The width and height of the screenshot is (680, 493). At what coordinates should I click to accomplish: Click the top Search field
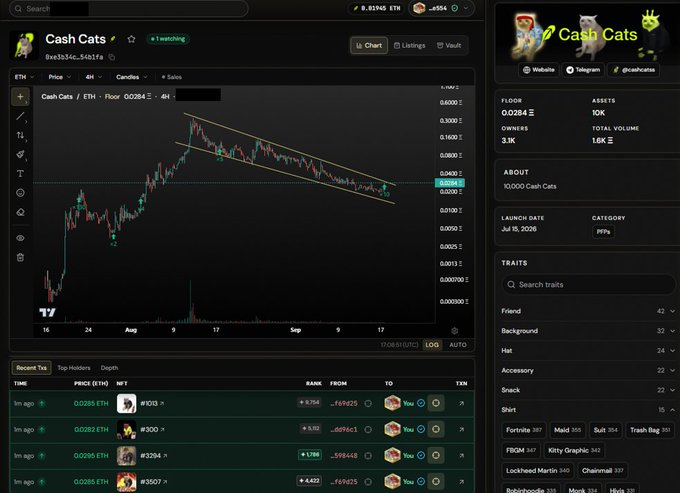tap(129, 9)
